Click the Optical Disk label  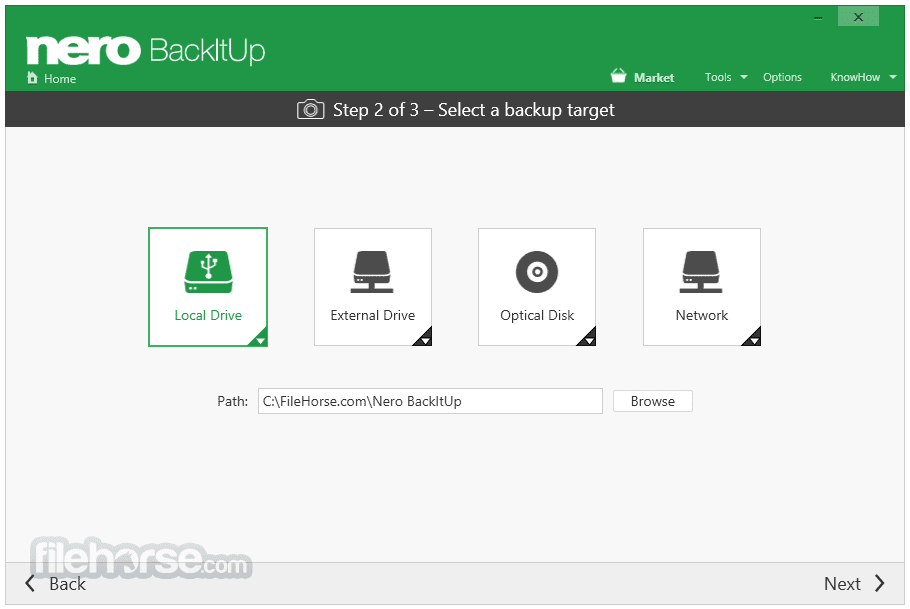coord(537,315)
